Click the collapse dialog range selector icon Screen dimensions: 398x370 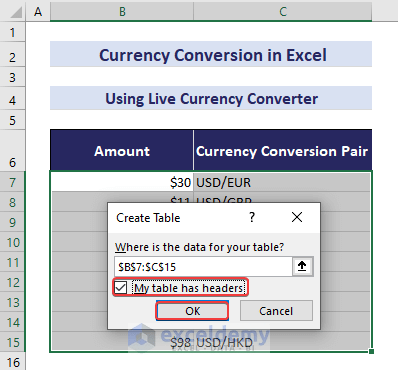click(302, 266)
